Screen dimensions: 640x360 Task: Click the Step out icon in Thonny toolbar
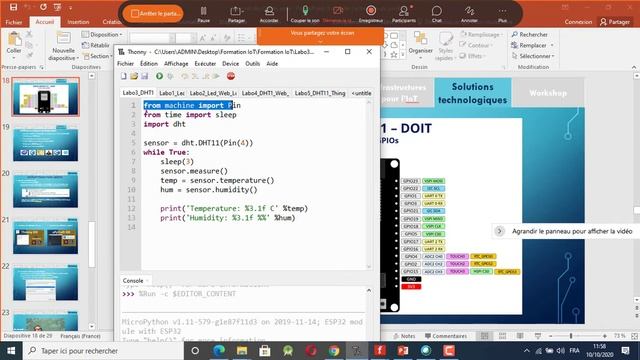pyautogui.click(x=206, y=76)
